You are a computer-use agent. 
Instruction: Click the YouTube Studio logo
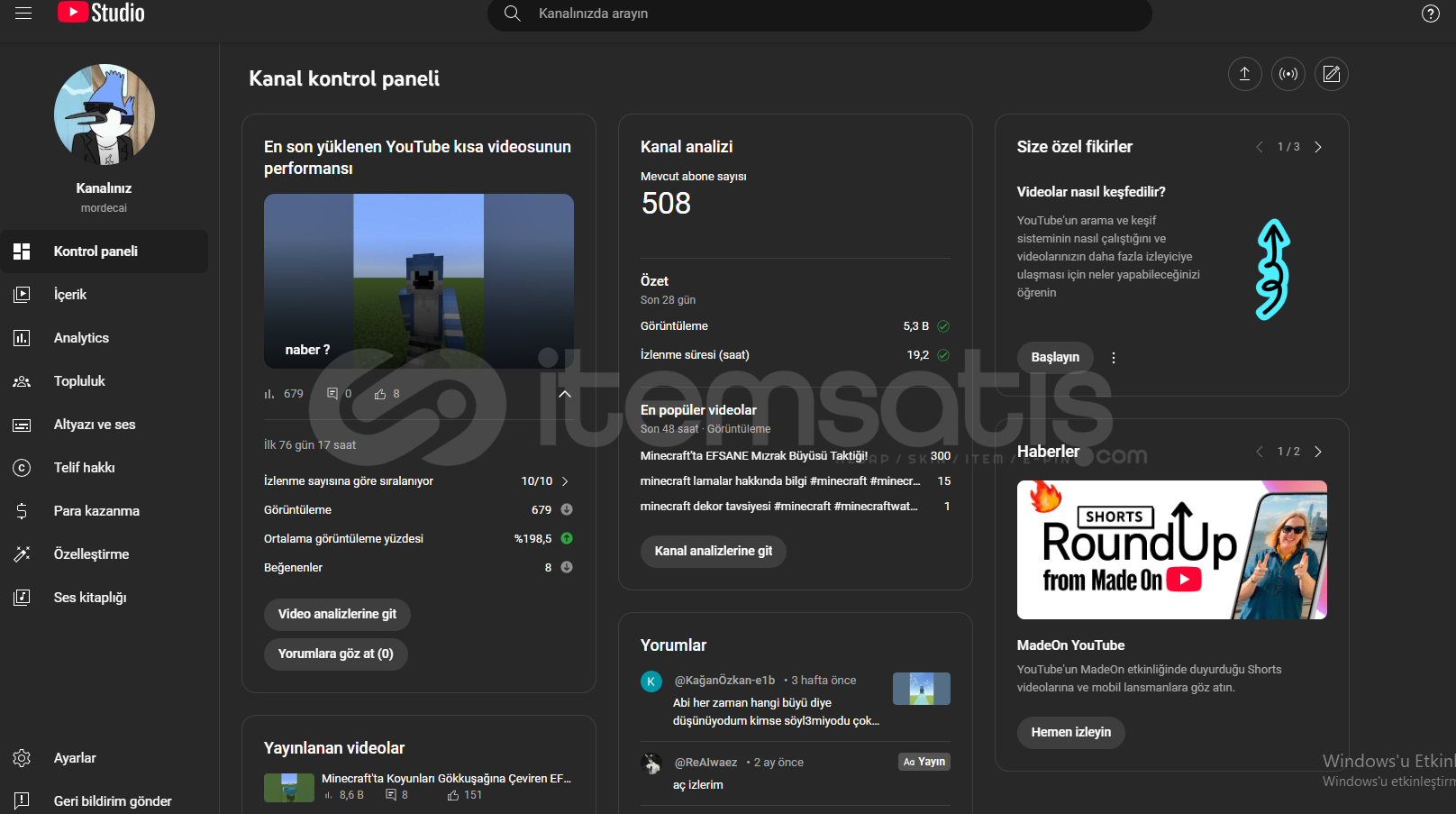[x=101, y=13]
